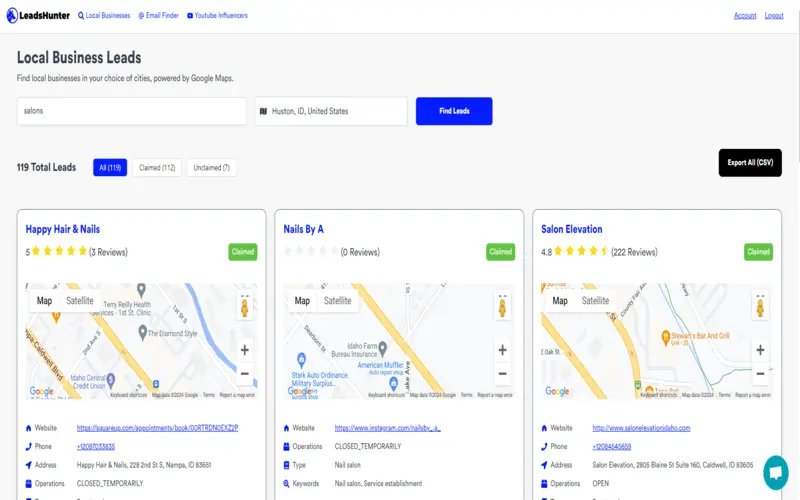800x500 pixels.
Task: Click American Muffler map pin
Action: click(393, 383)
